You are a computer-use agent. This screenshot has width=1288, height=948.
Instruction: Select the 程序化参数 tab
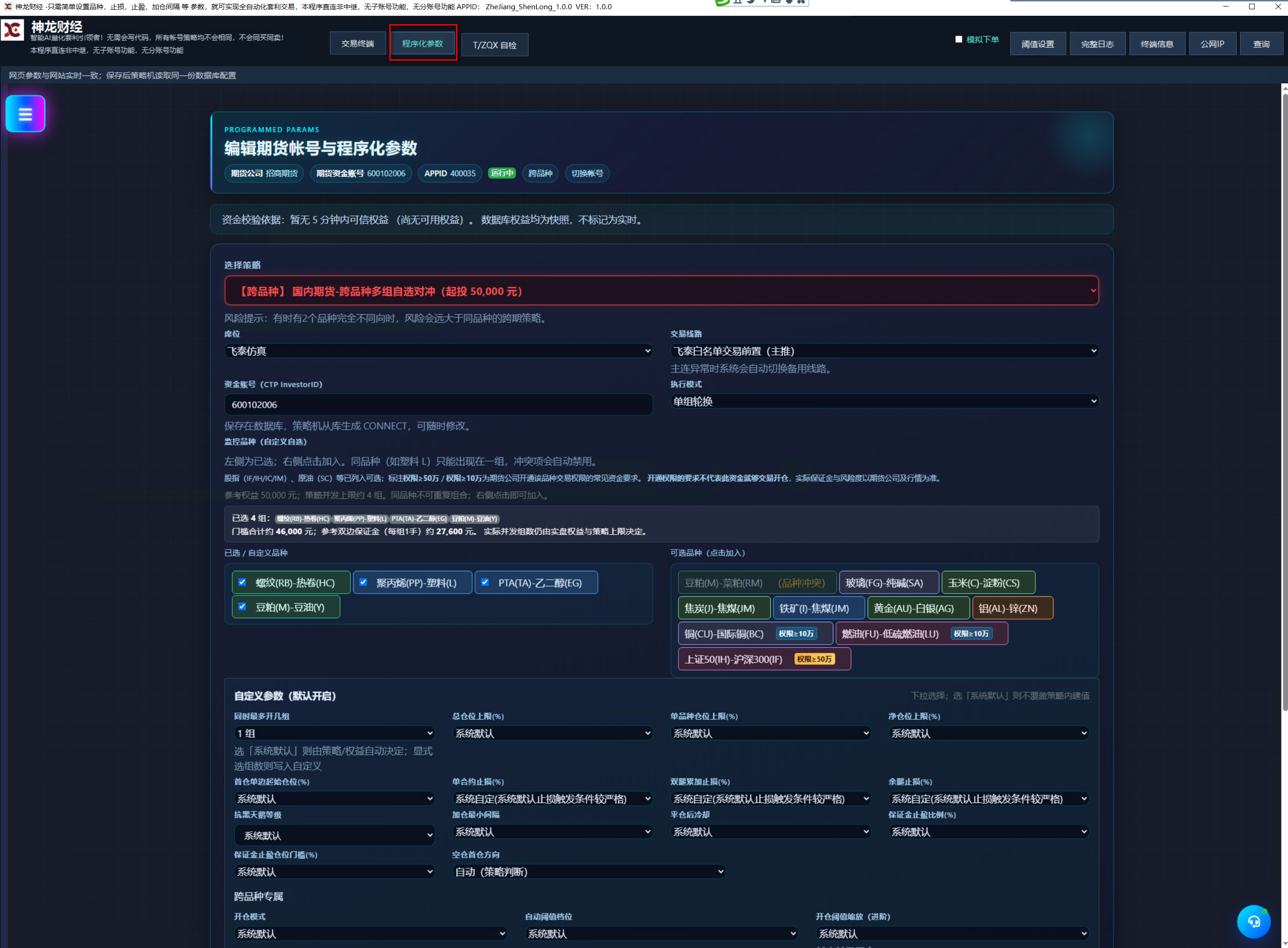pos(422,44)
